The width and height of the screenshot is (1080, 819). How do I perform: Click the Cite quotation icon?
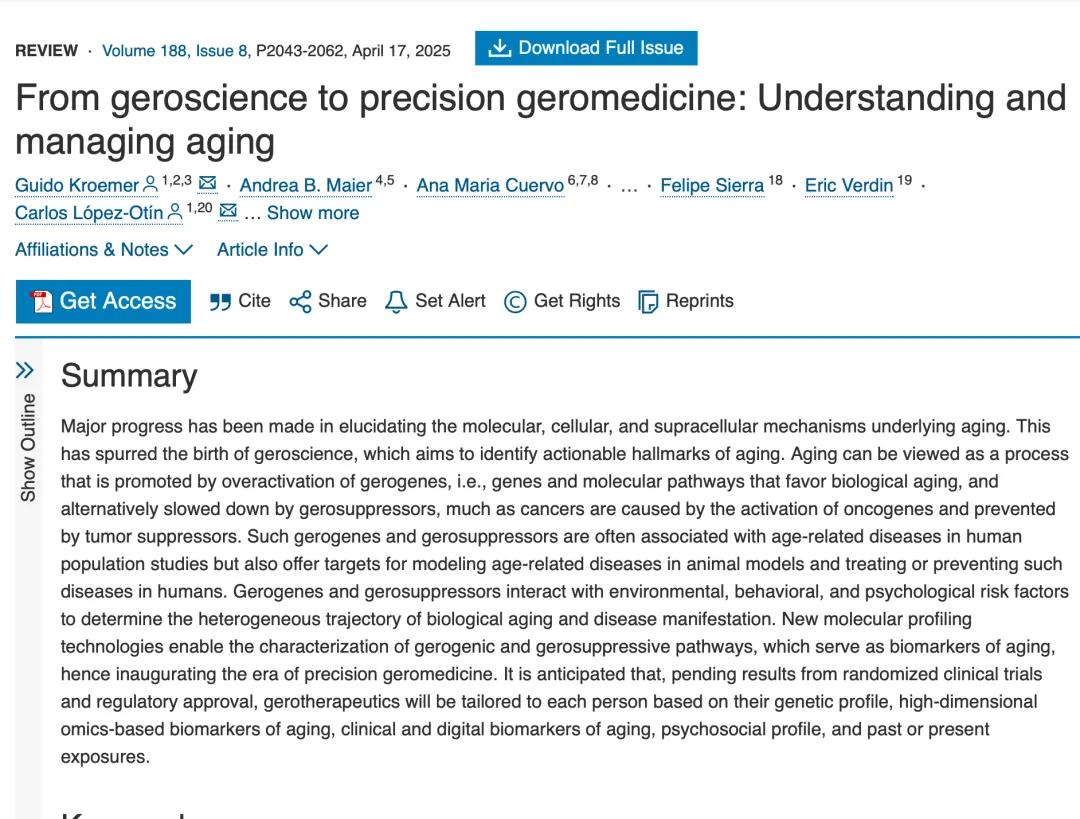click(x=220, y=302)
